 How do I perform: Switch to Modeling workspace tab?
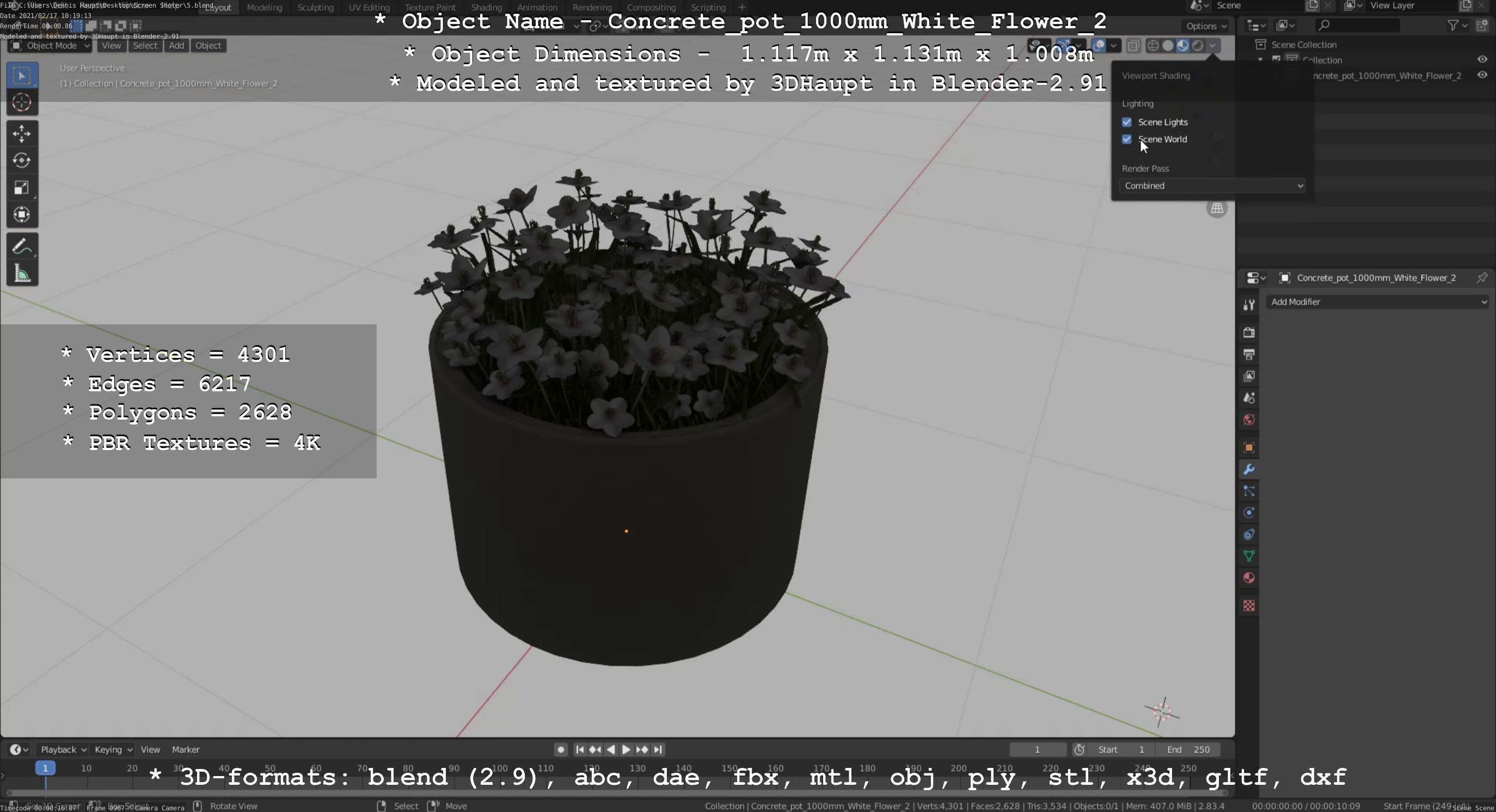pyautogui.click(x=264, y=8)
